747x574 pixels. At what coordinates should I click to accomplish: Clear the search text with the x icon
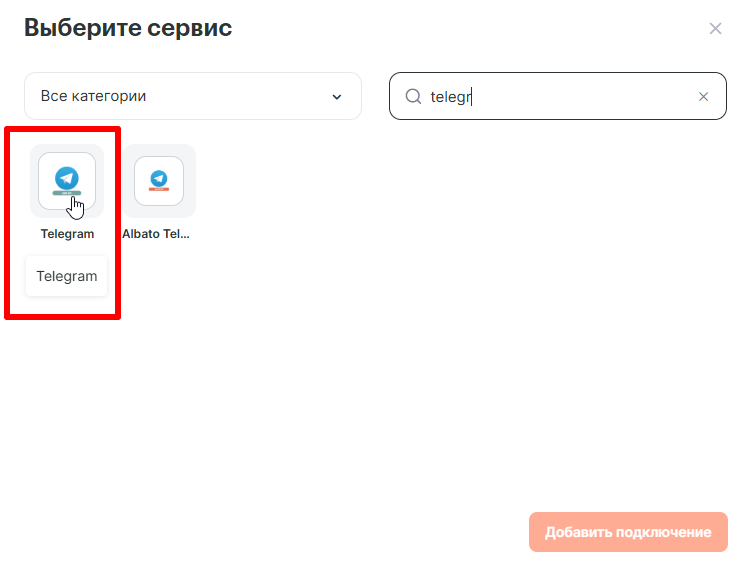703,97
